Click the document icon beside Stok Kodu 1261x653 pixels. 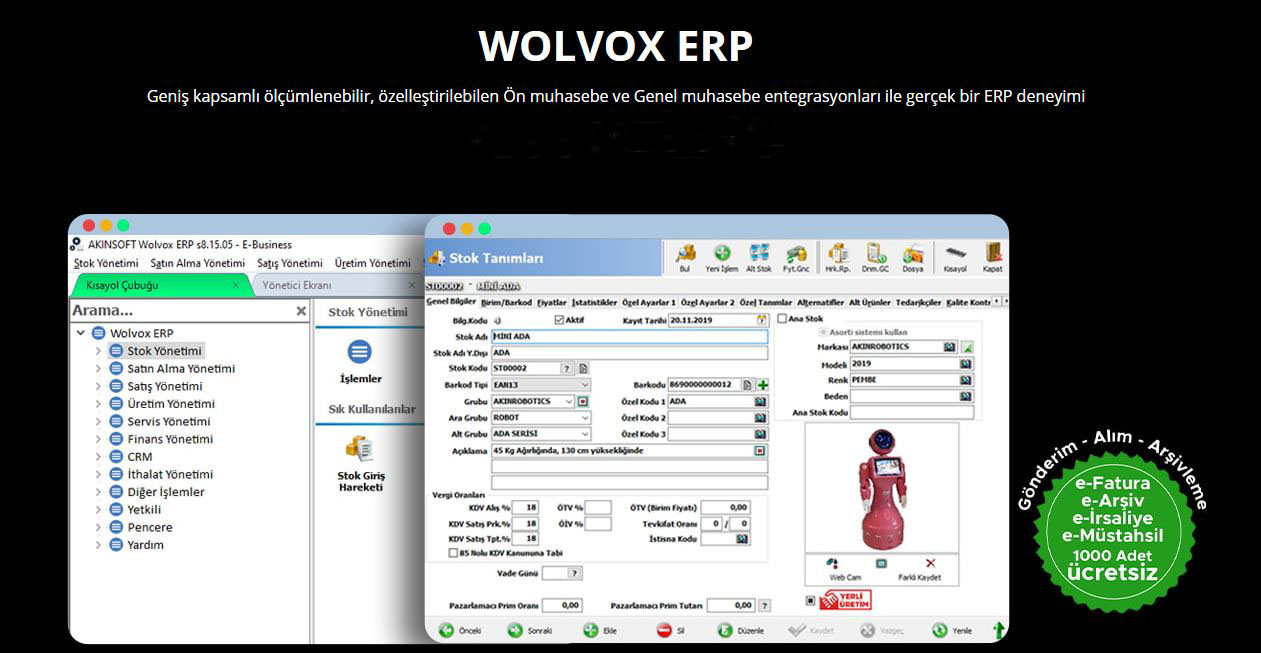[584, 368]
